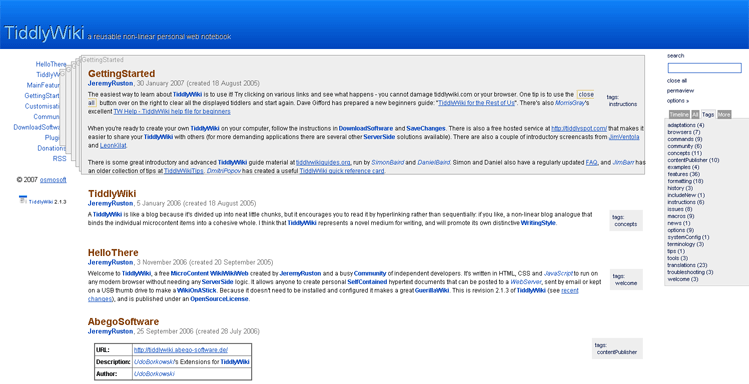Click the 'systemConfig (1)' tag
This screenshot has height=384, width=749.
point(688,237)
